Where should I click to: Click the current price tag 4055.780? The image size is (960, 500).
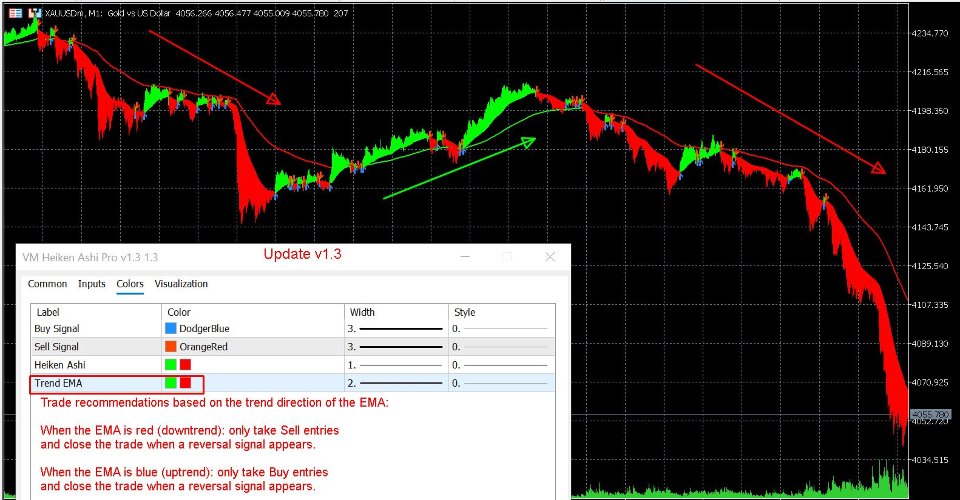[x=931, y=414]
